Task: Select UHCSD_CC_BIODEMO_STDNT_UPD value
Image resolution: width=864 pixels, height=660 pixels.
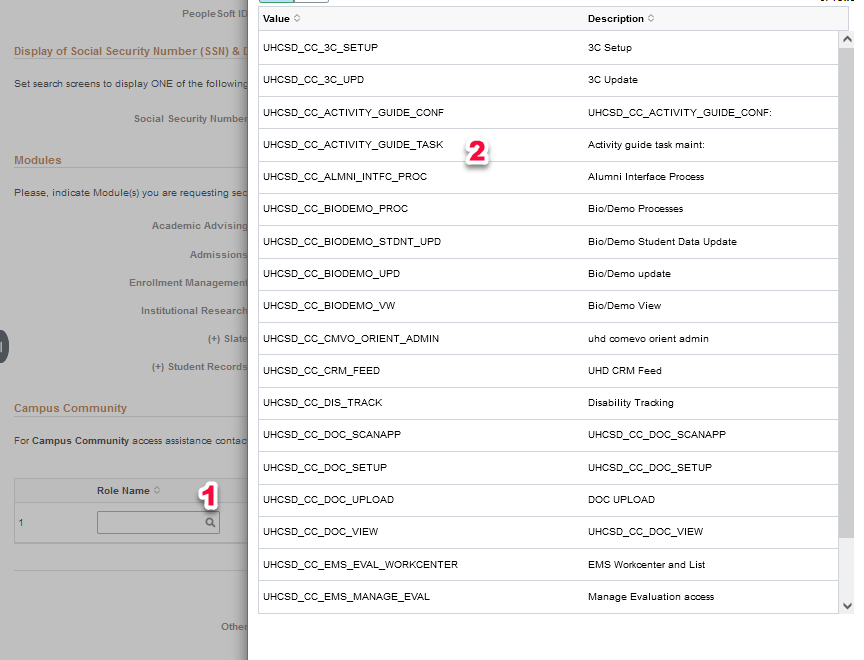Action: click(352, 241)
